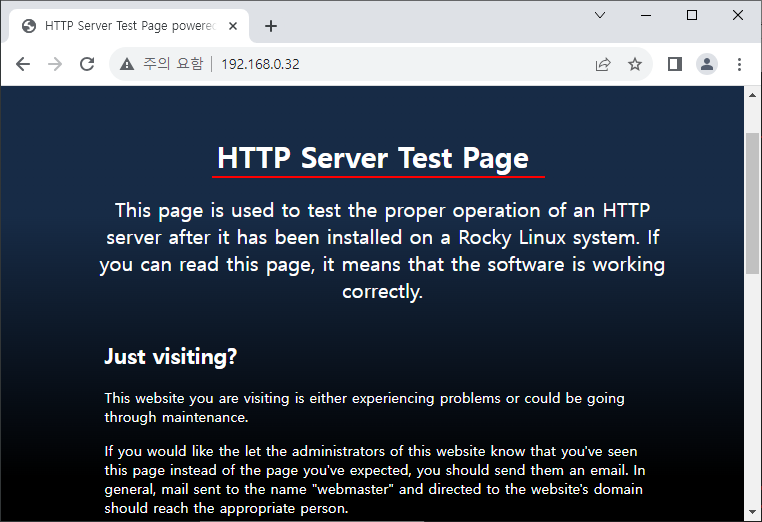Screen dimensions: 762x522
Task: Open a new tab with the plus button
Action: (x=271, y=26)
